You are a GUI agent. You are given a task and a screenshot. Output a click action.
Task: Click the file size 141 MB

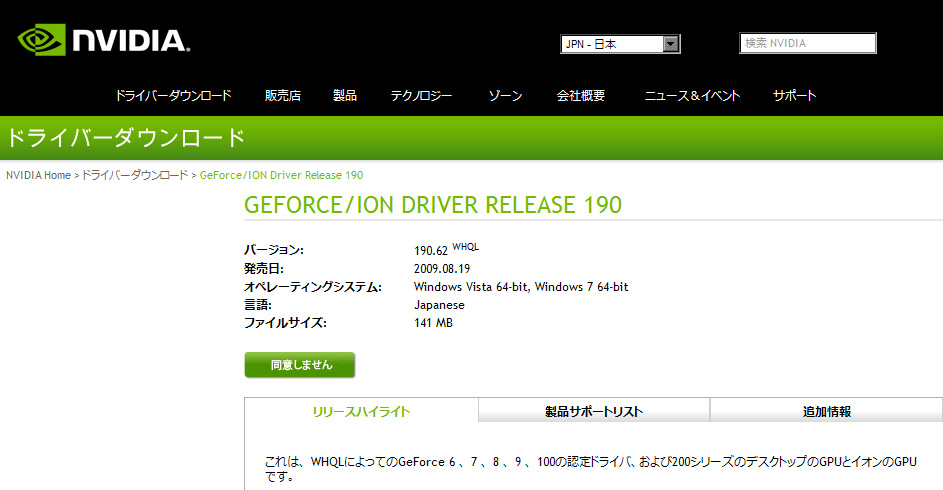tap(433, 323)
